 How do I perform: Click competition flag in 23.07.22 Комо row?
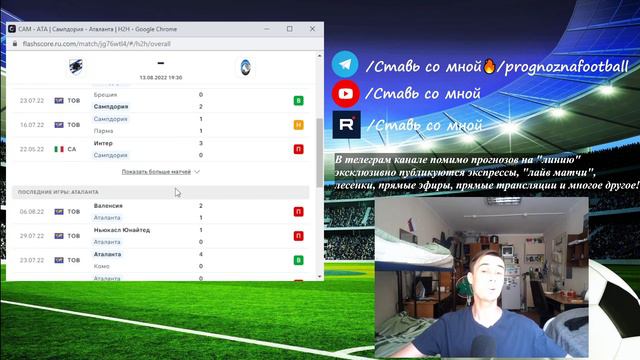pyautogui.click(x=59, y=260)
